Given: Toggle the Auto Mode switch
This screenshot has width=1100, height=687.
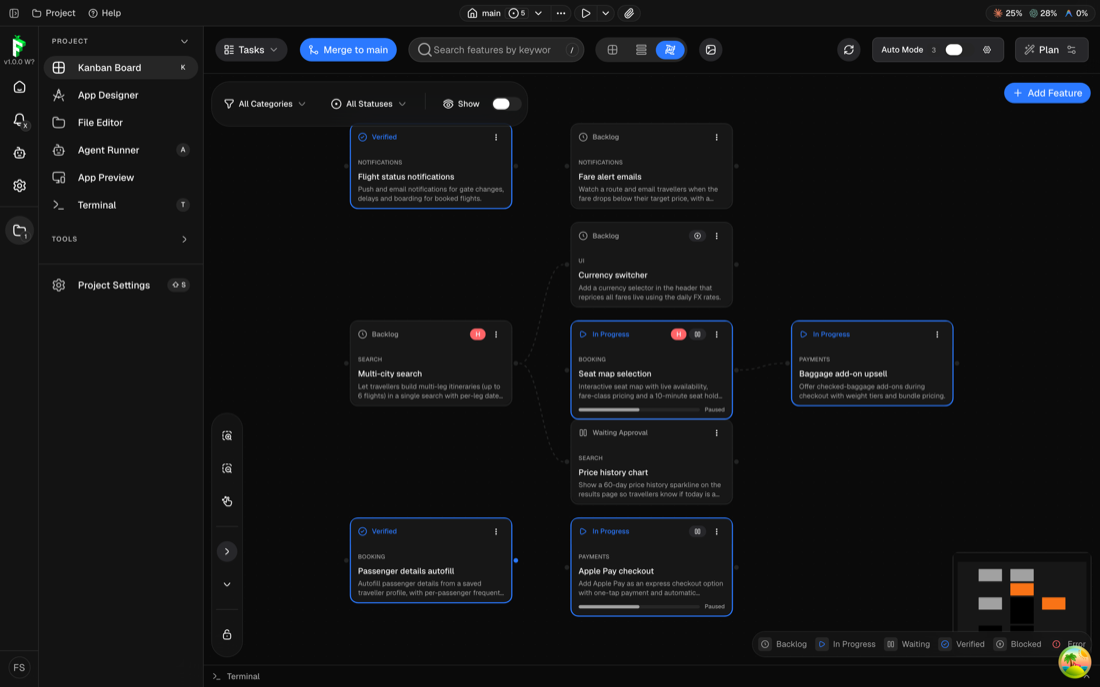Looking at the screenshot, I should pos(954,50).
